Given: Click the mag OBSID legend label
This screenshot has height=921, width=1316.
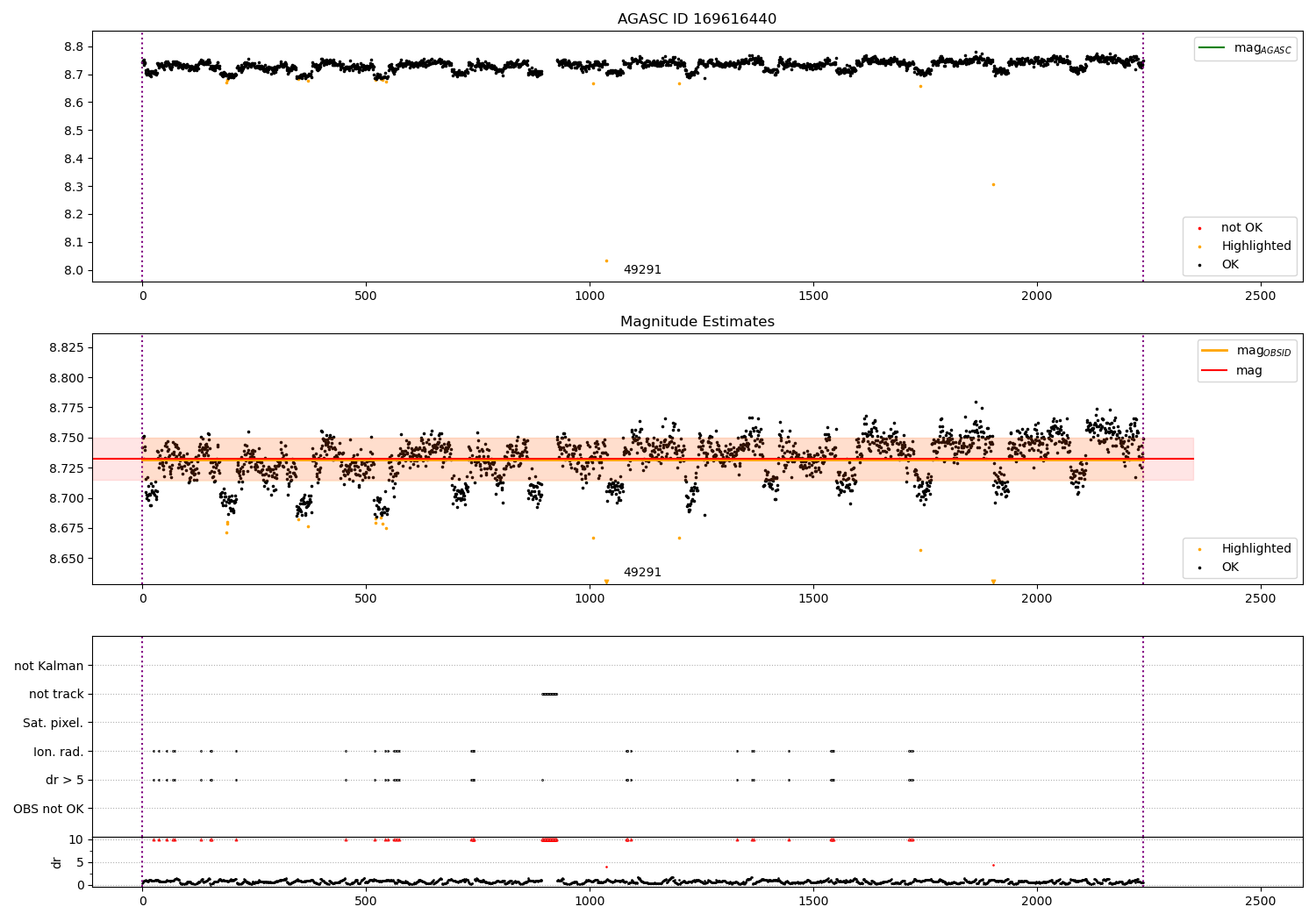Looking at the screenshot, I should pyautogui.click(x=1263, y=351).
